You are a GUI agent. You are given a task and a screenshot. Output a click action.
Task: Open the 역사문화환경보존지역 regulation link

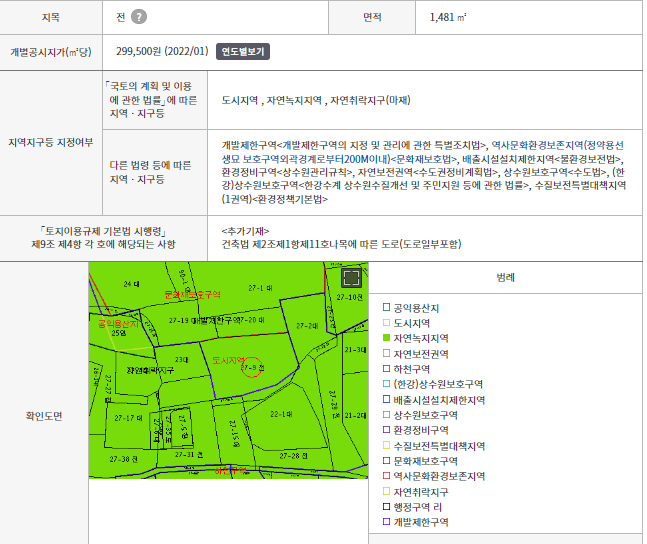pyautogui.click(x=423, y=152)
